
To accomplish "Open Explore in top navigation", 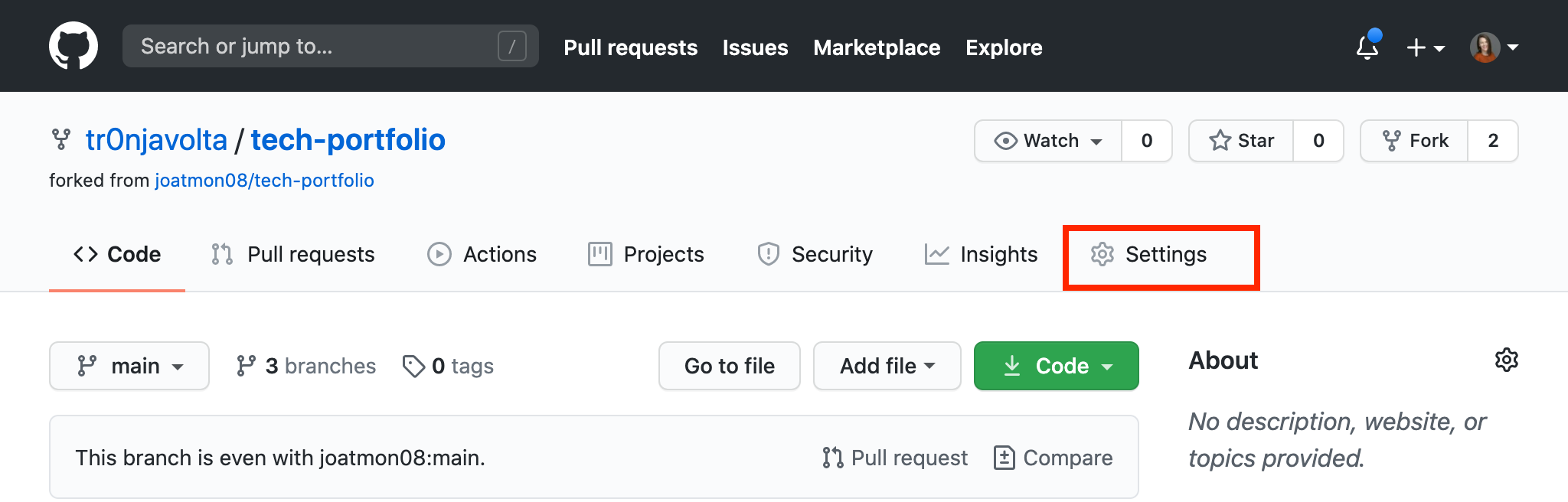I will (x=1004, y=47).
